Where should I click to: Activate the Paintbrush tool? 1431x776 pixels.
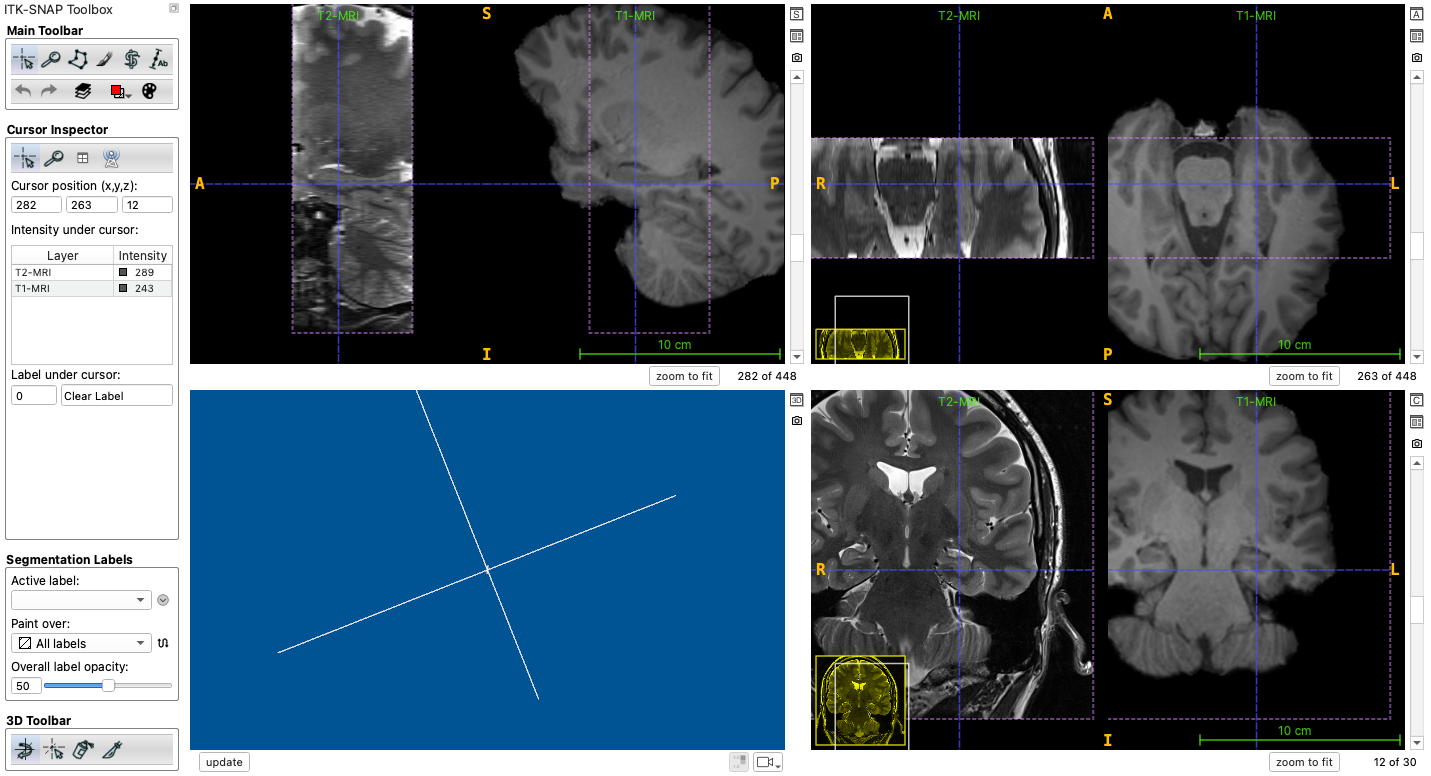coord(105,60)
